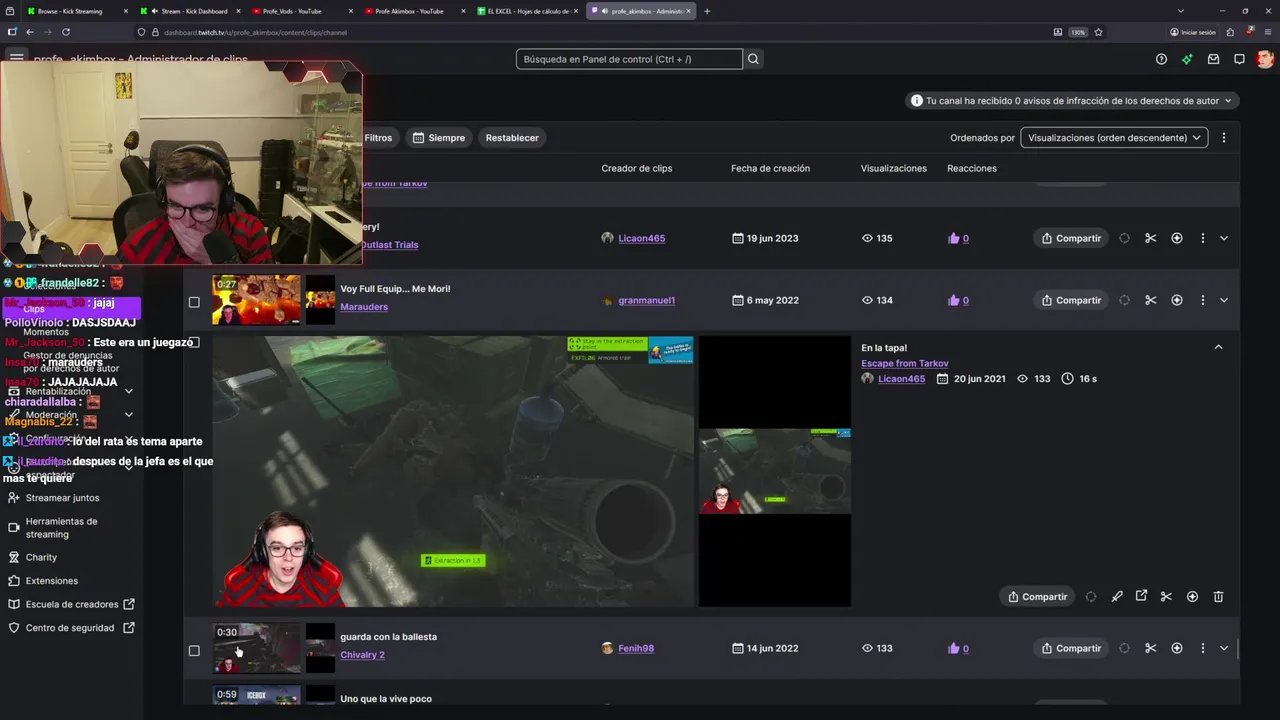Click the Restablecer button
Image resolution: width=1280 pixels, height=720 pixels.
point(512,138)
